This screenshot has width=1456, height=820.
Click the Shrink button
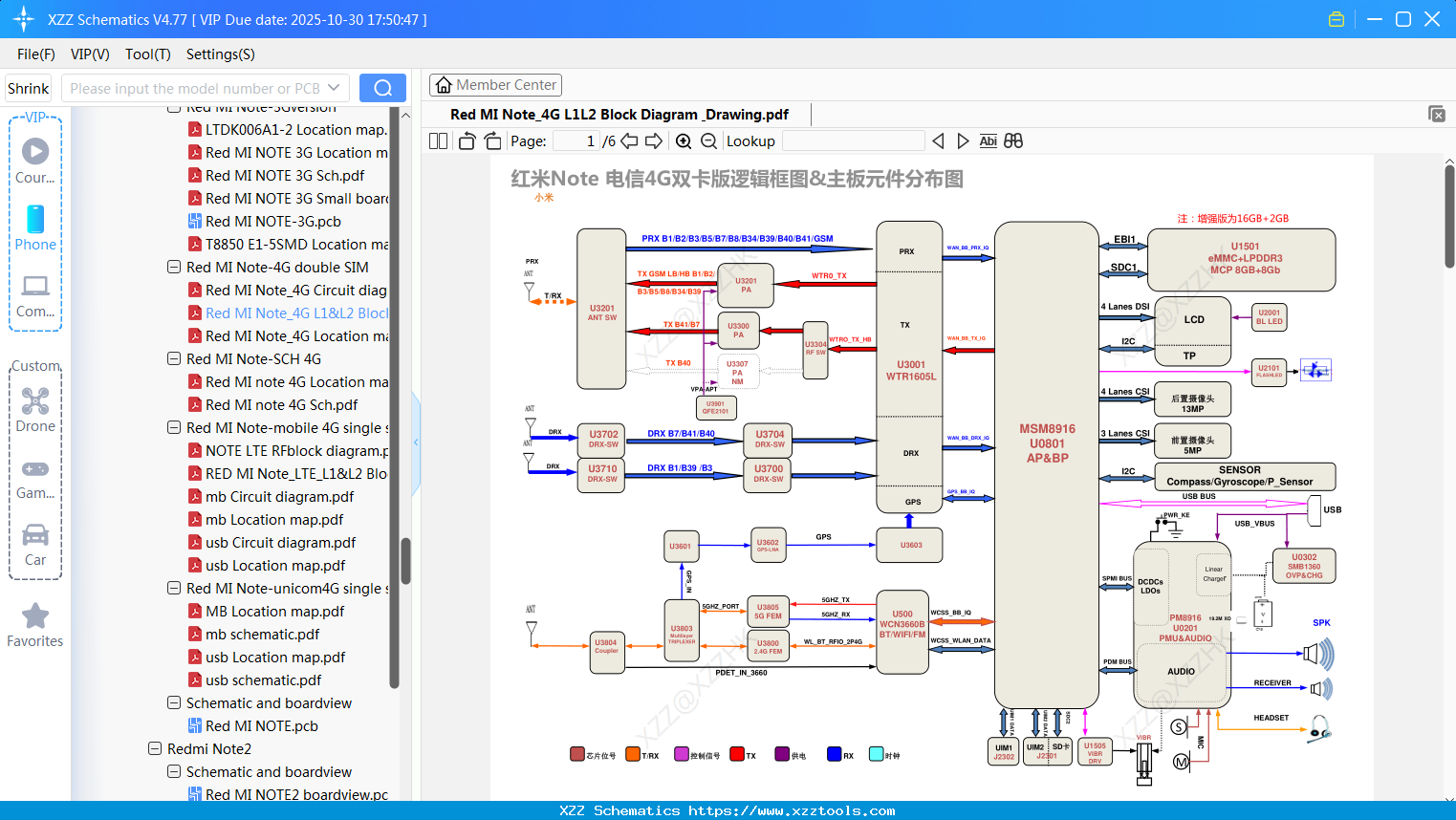click(x=28, y=87)
